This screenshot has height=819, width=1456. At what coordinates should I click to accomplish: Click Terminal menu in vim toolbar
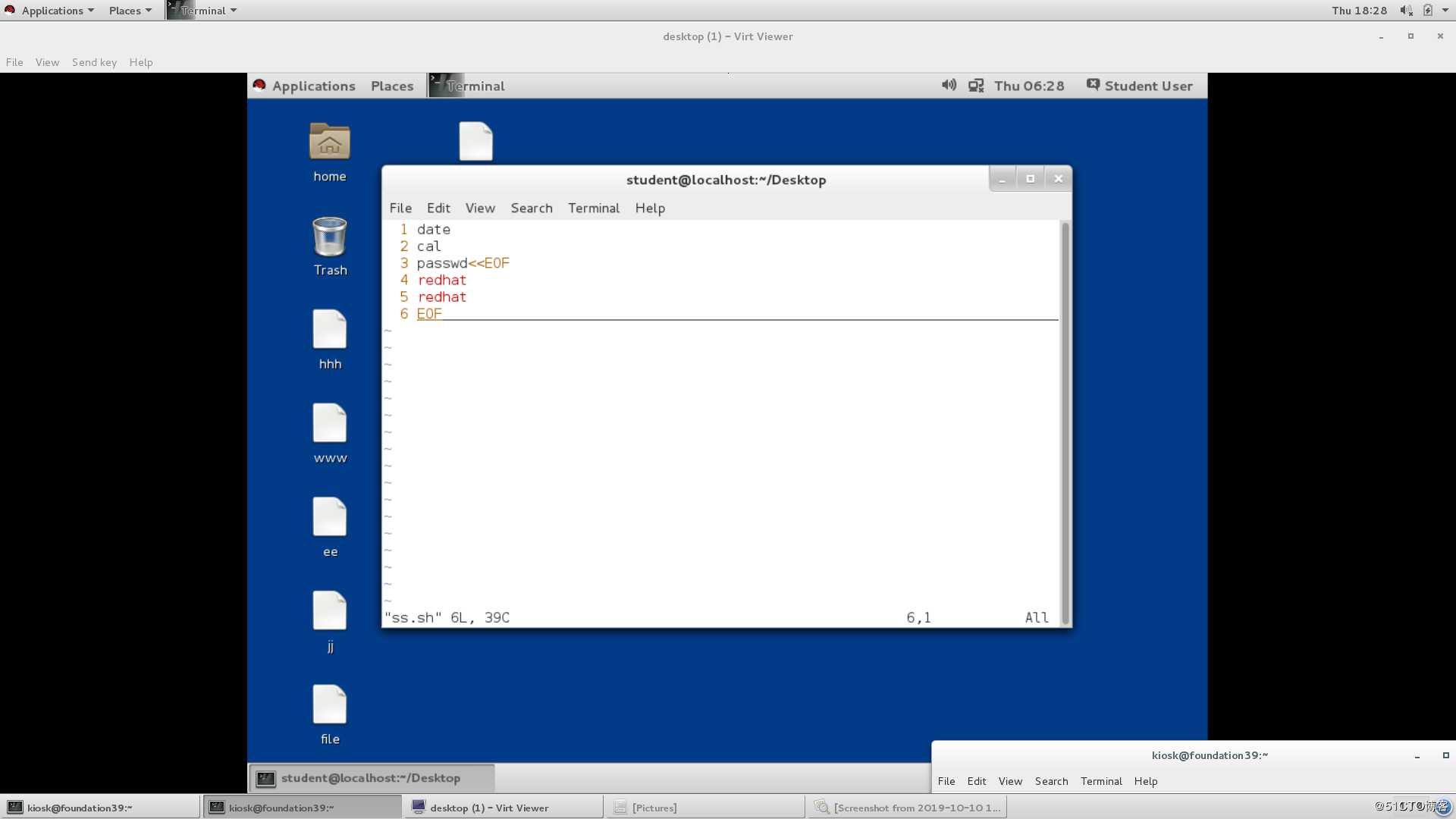(x=594, y=207)
